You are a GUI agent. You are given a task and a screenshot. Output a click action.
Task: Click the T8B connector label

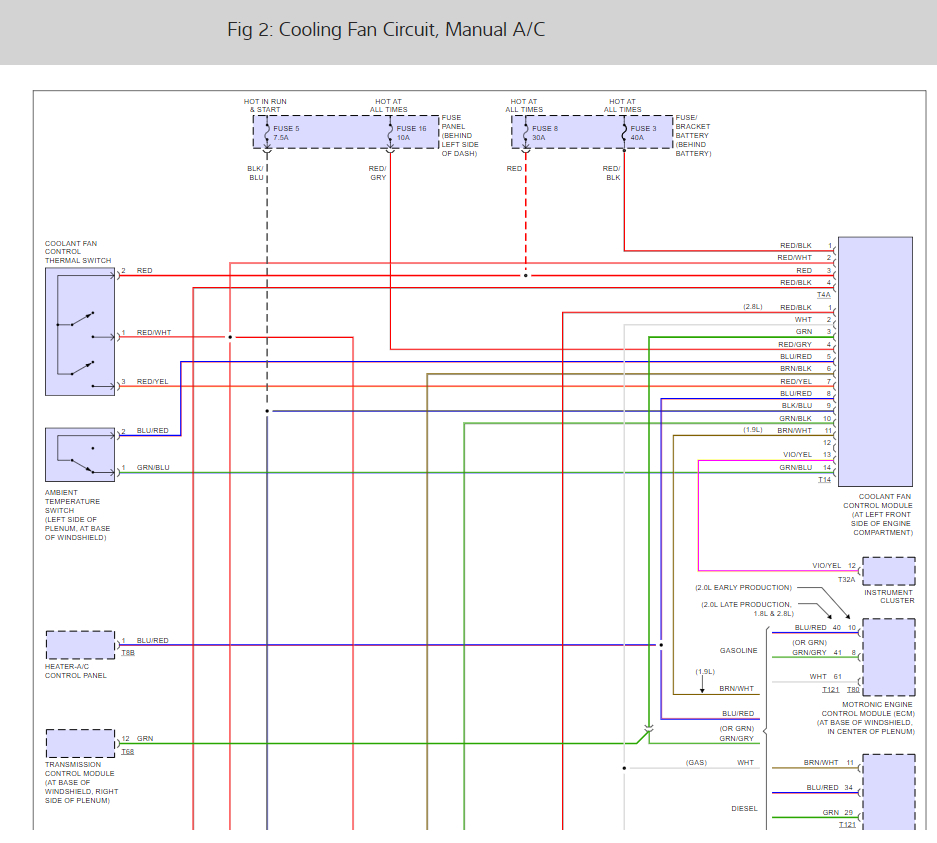128,653
